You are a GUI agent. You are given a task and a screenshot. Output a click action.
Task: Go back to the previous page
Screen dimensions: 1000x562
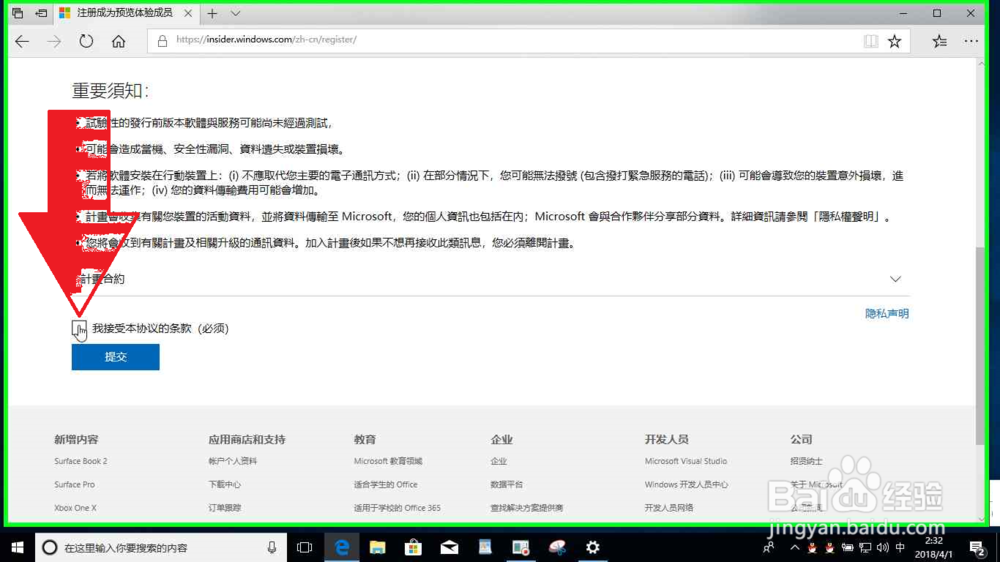coord(22,41)
